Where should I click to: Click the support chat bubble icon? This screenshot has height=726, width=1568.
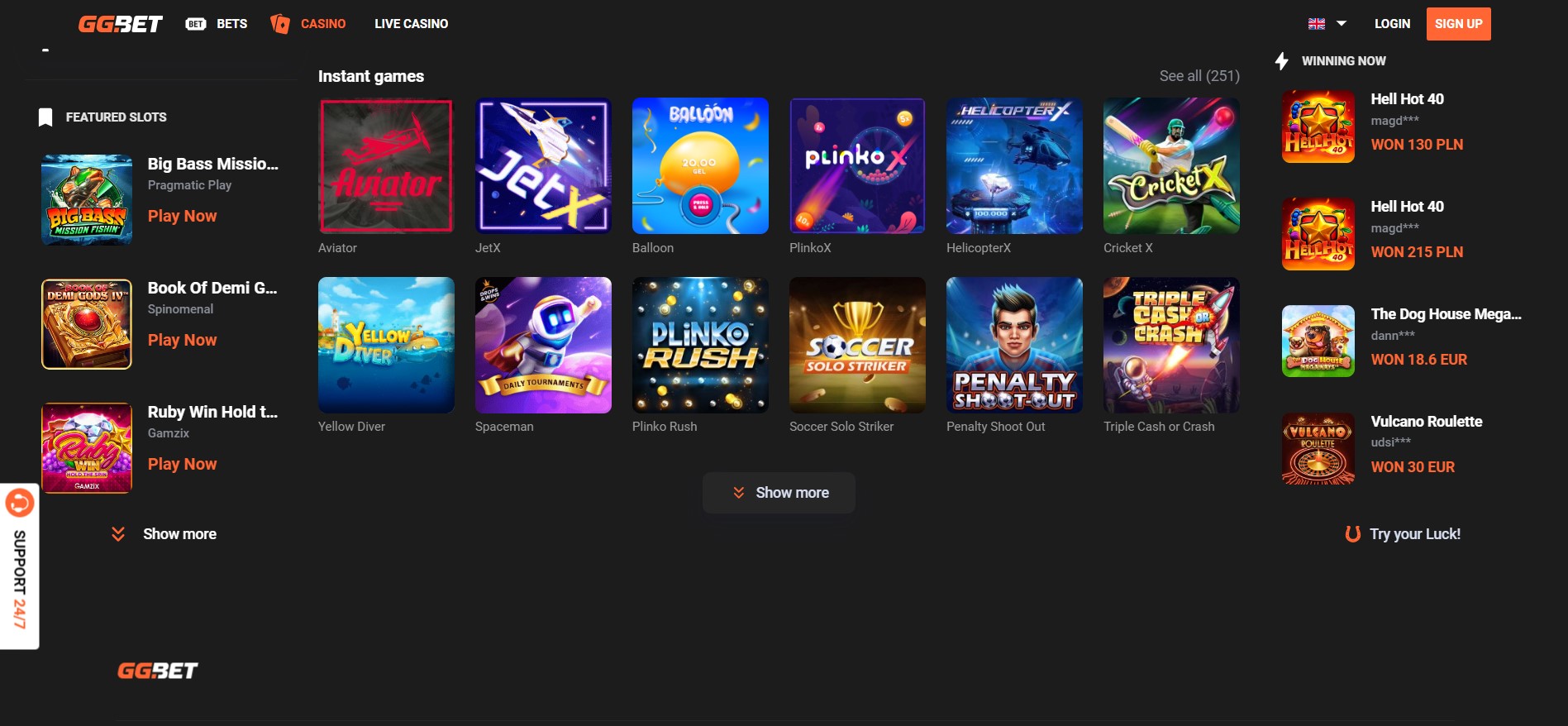tap(20, 503)
